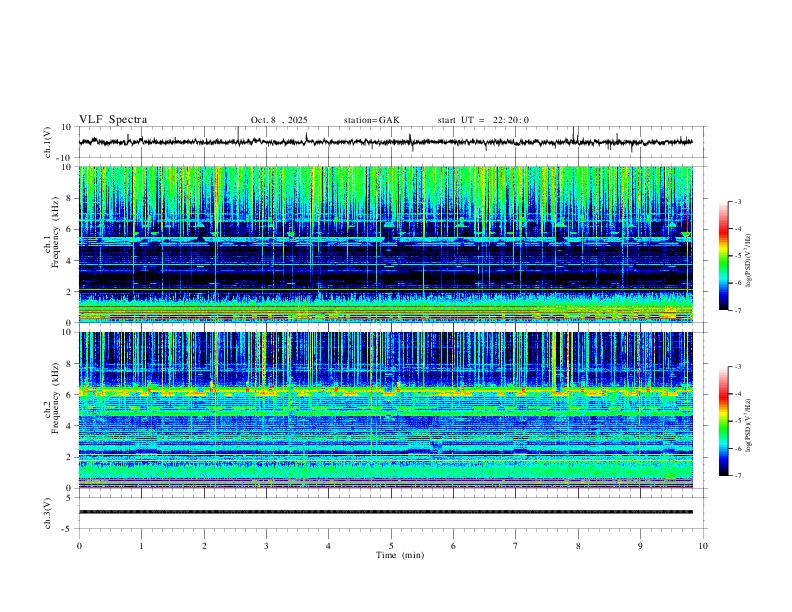This screenshot has height=612, width=792.
Task: Click the '-7' label on lower color scale
Action: (738, 476)
